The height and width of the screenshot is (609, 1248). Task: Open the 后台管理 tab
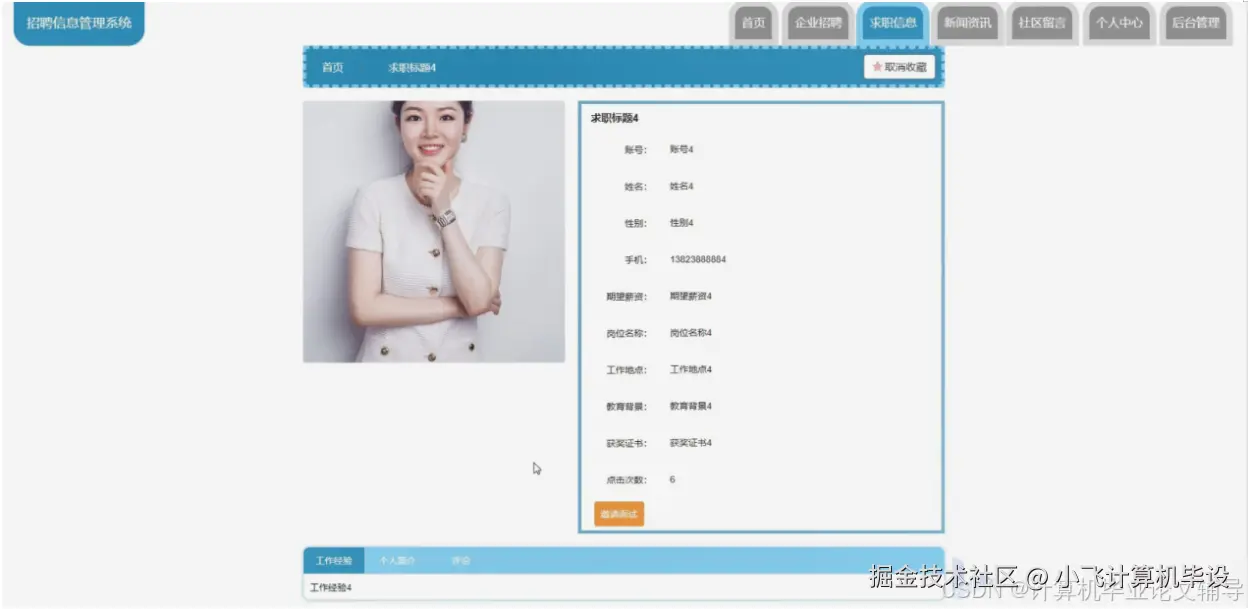click(x=1195, y=23)
